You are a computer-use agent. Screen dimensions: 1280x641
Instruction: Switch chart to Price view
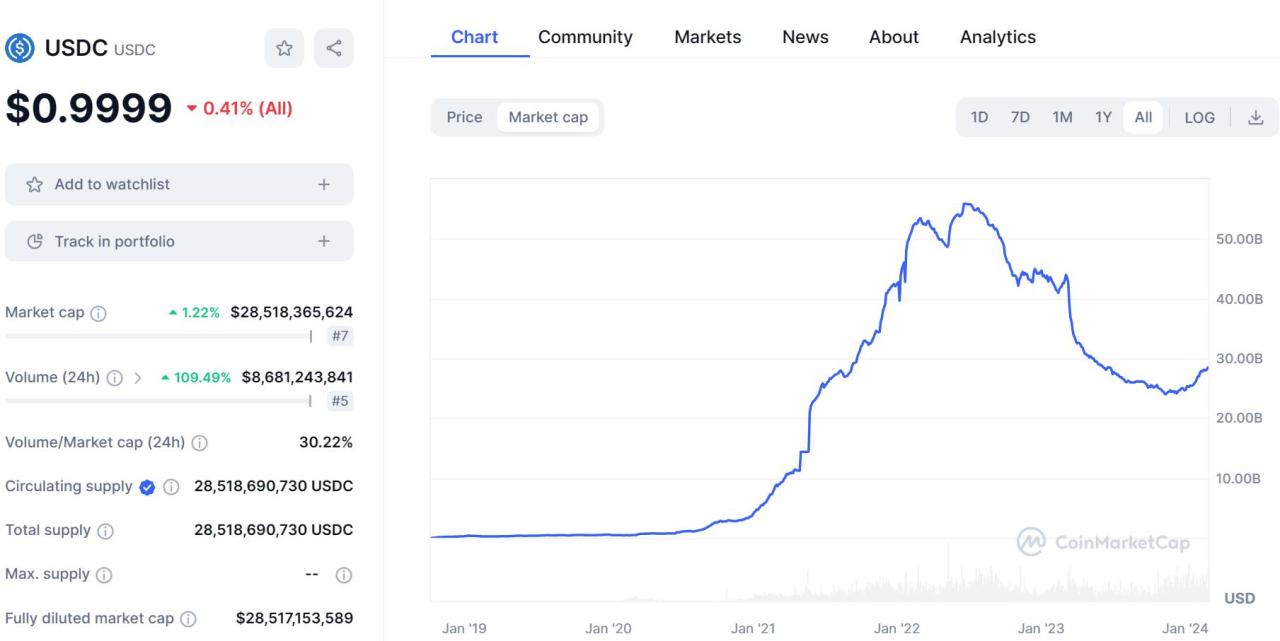pos(464,117)
